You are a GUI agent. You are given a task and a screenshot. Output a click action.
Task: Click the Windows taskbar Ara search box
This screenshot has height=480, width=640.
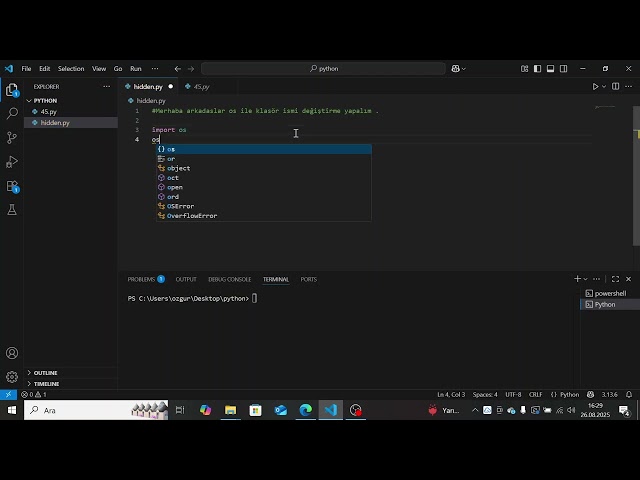coord(96,410)
